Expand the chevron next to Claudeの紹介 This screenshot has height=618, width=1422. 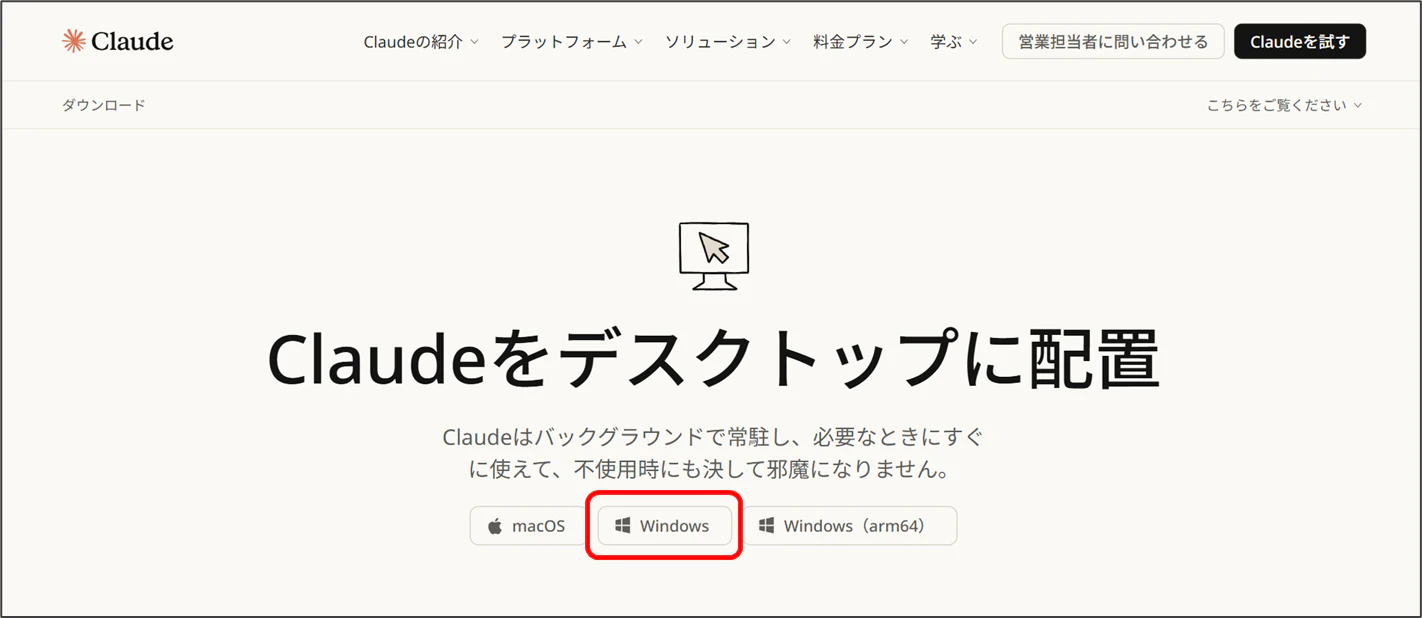pos(474,42)
